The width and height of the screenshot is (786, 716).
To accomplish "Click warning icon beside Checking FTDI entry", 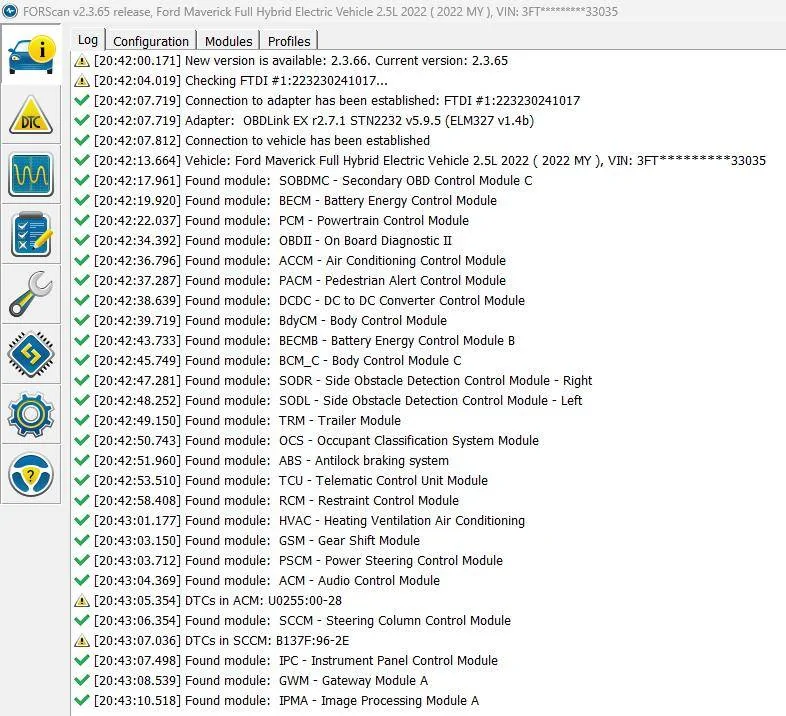I will click(82, 81).
